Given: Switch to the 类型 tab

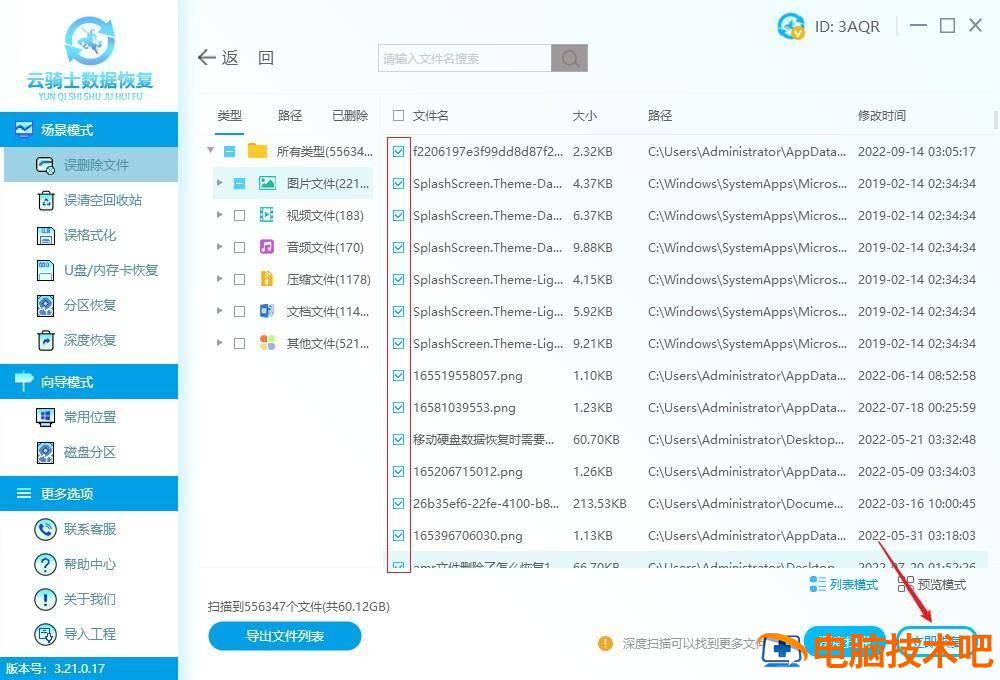Looking at the screenshot, I should point(230,115).
